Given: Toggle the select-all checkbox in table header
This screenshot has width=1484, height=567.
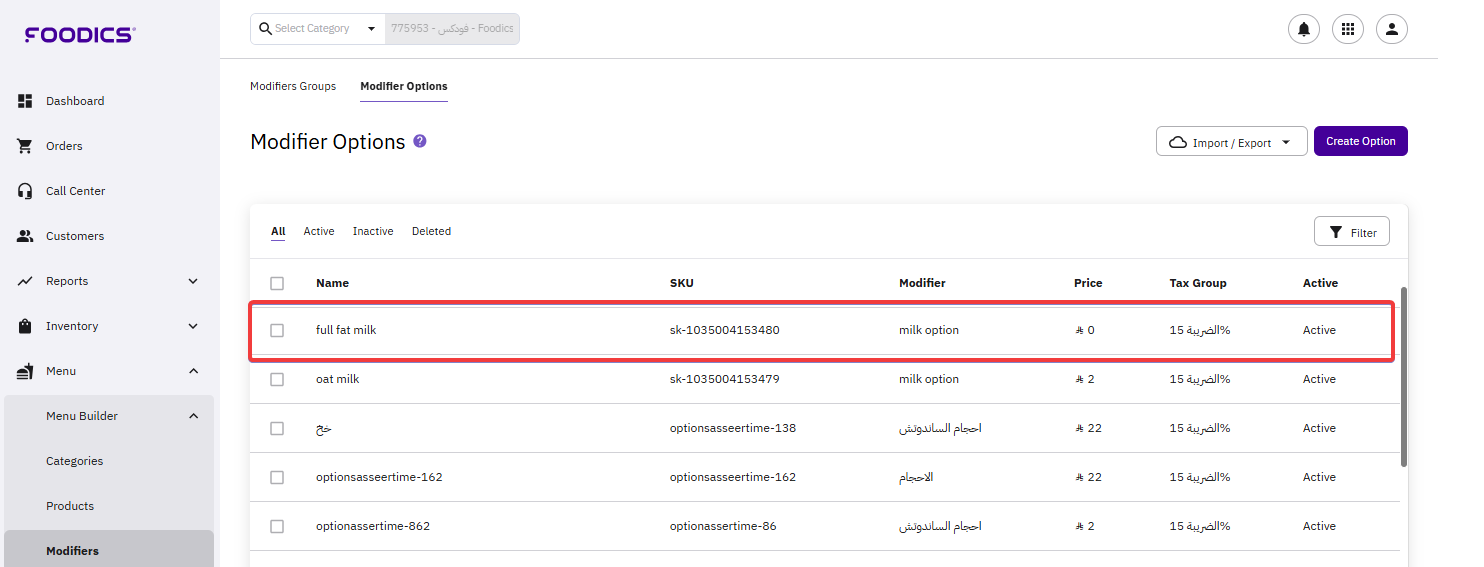Looking at the screenshot, I should tap(277, 283).
